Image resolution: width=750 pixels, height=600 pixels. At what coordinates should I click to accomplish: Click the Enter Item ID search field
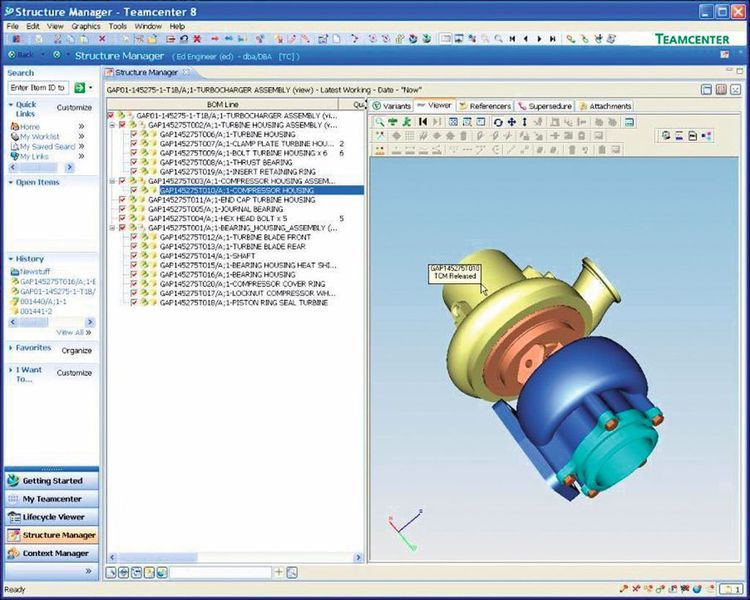(x=38, y=88)
